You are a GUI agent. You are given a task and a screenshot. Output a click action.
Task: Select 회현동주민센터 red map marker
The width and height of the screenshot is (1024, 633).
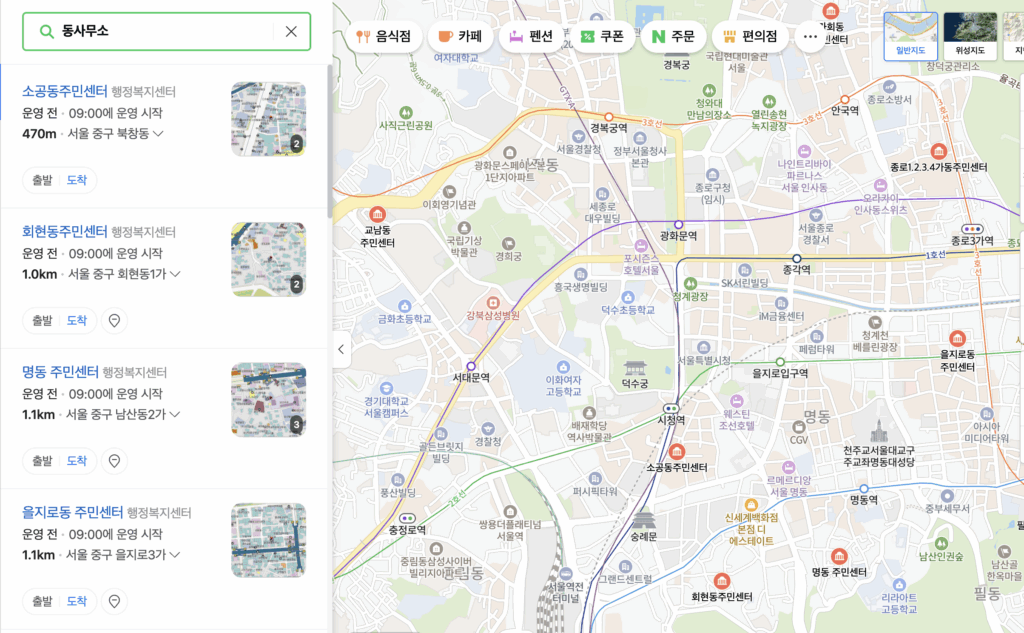click(x=722, y=581)
